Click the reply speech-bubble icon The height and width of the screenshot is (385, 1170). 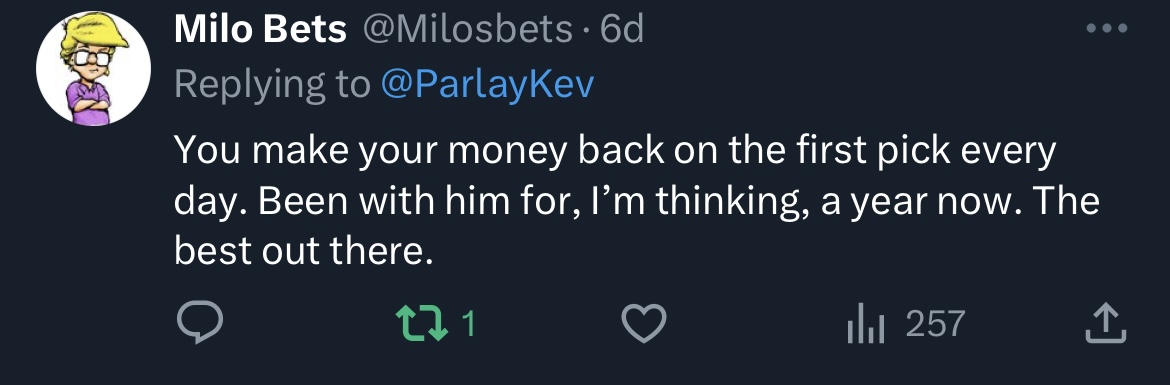(199, 325)
